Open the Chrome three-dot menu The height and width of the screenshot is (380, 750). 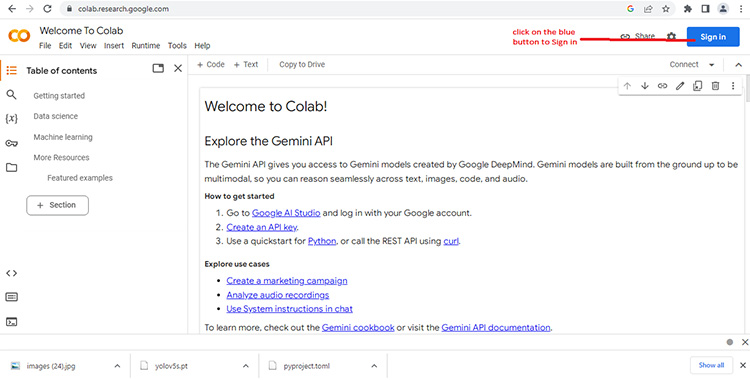741,9
